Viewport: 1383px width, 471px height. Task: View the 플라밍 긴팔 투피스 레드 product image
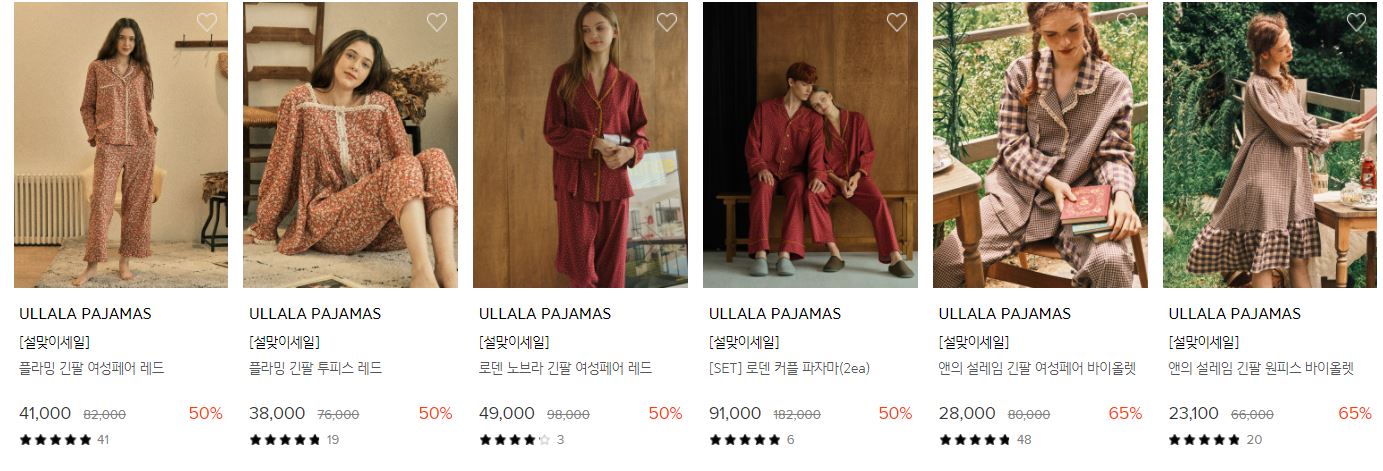pos(351,145)
